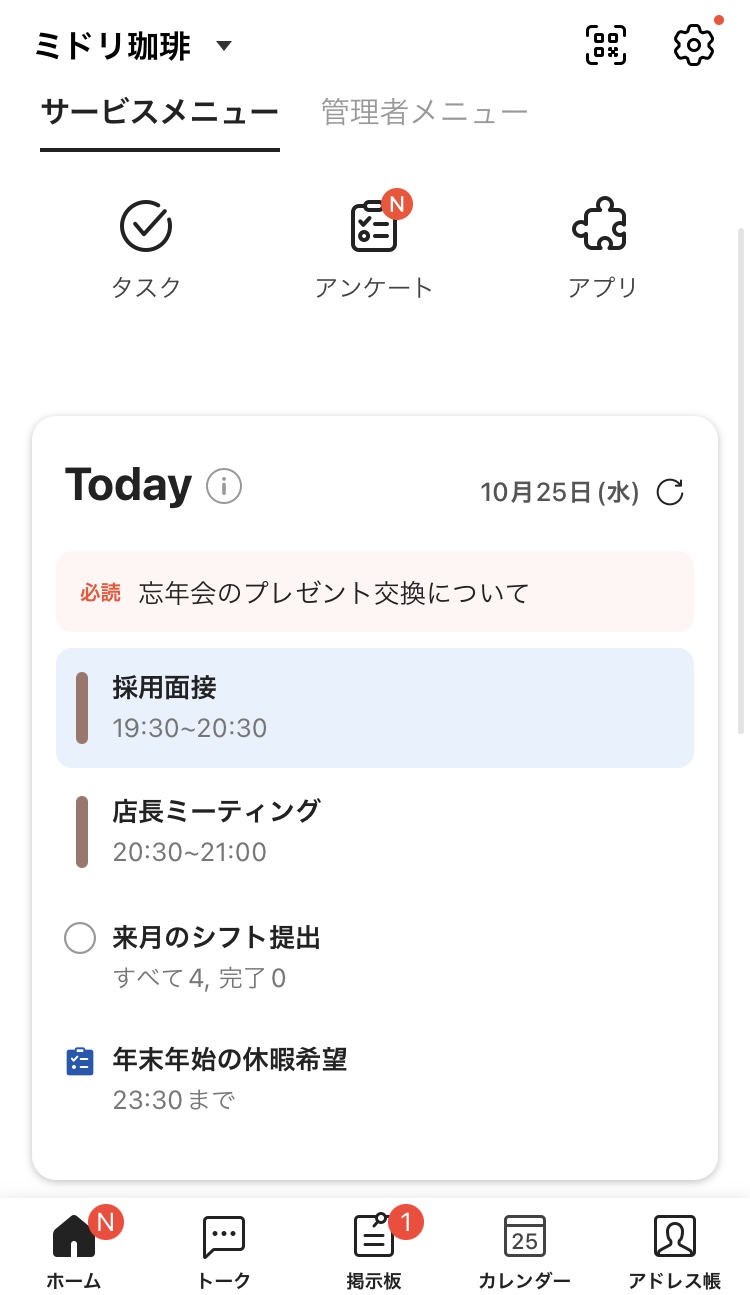This screenshot has width=750, height=1295.
Task: Click the page scrollbar on the right
Action: pyautogui.click(x=741, y=480)
